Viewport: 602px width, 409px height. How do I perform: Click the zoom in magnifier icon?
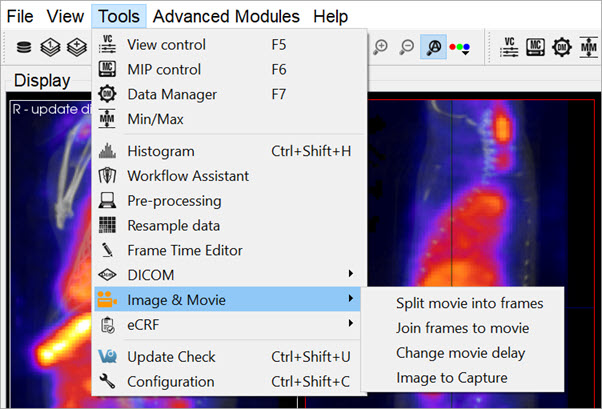(x=381, y=47)
